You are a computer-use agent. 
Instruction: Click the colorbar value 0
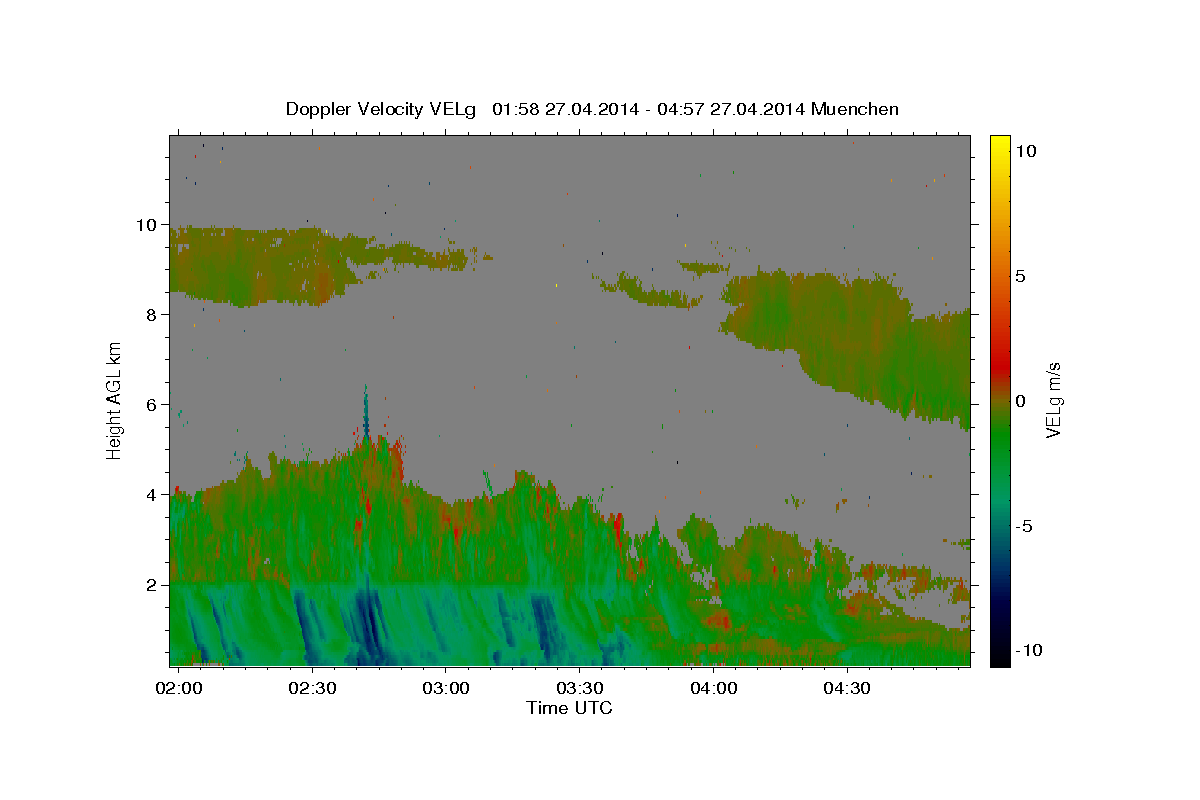(1020, 400)
